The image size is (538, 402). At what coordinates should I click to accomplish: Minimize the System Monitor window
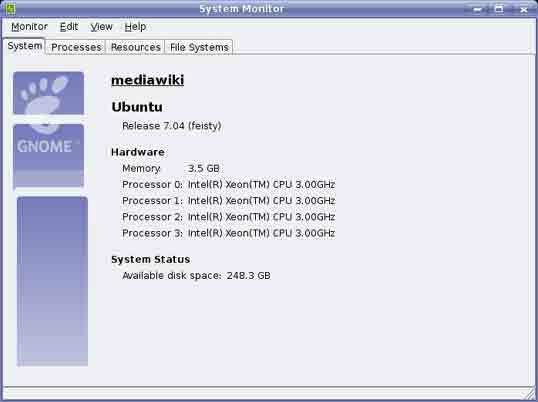[477, 10]
